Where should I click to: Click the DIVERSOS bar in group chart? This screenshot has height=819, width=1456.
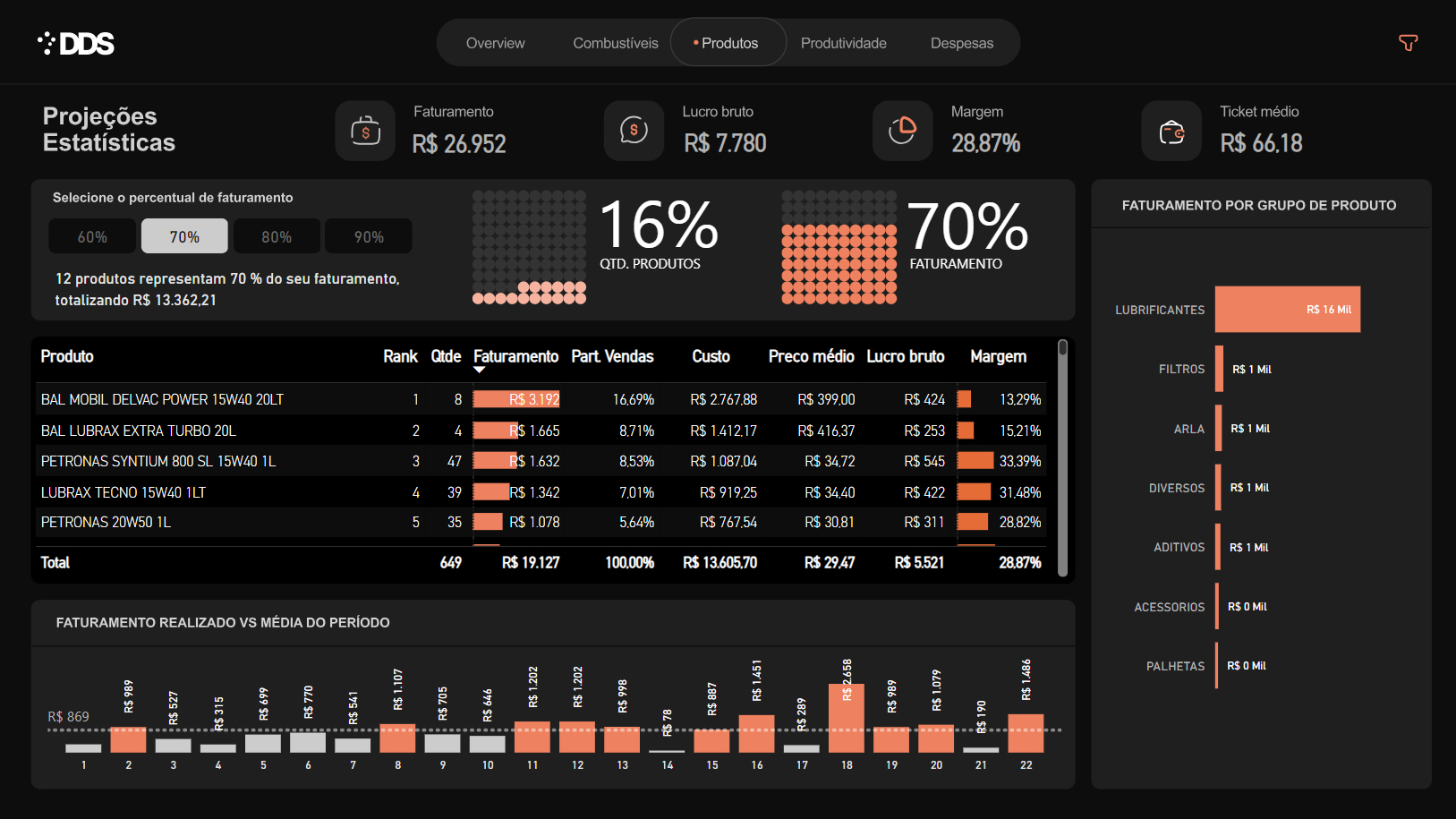pyautogui.click(x=1218, y=488)
